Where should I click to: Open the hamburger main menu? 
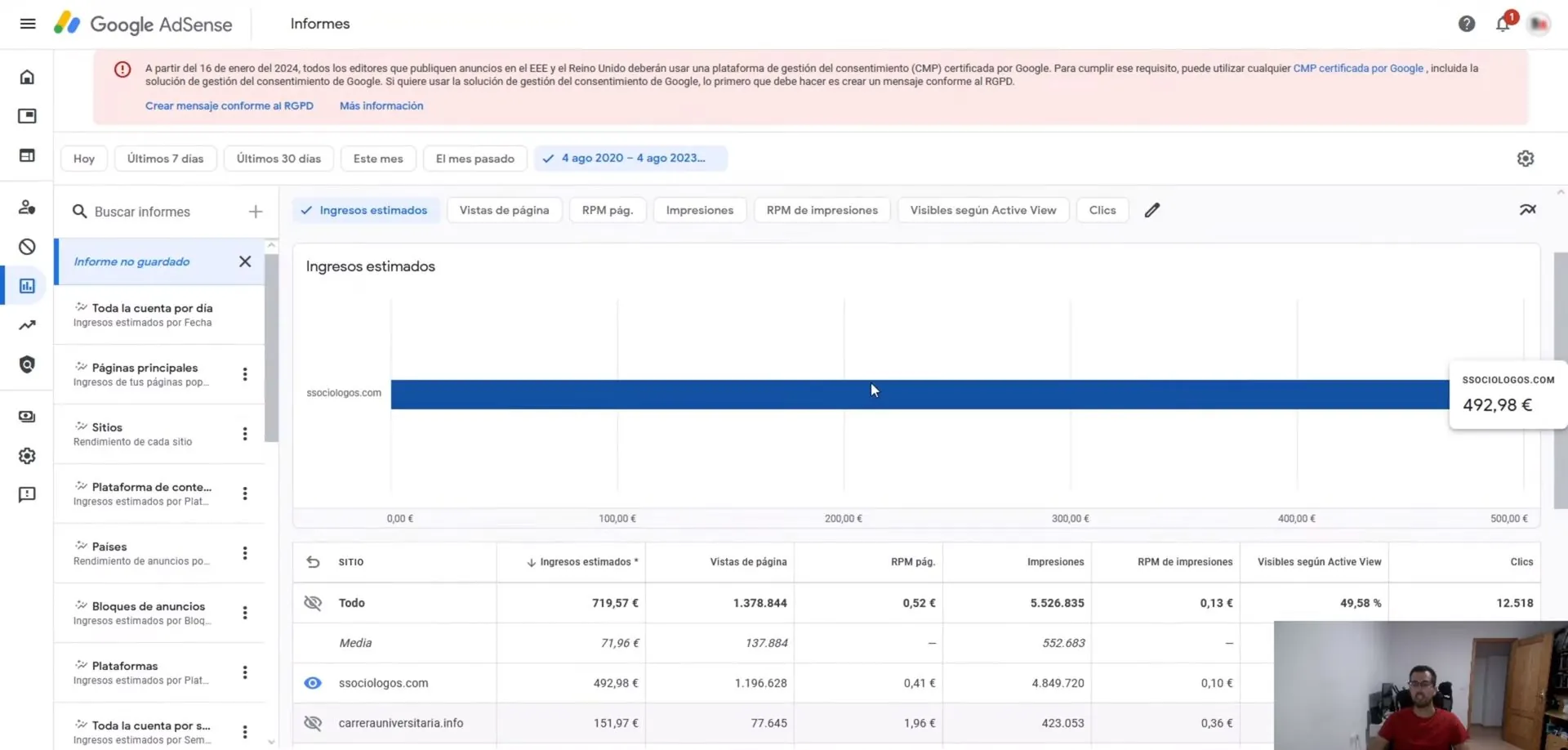click(28, 24)
